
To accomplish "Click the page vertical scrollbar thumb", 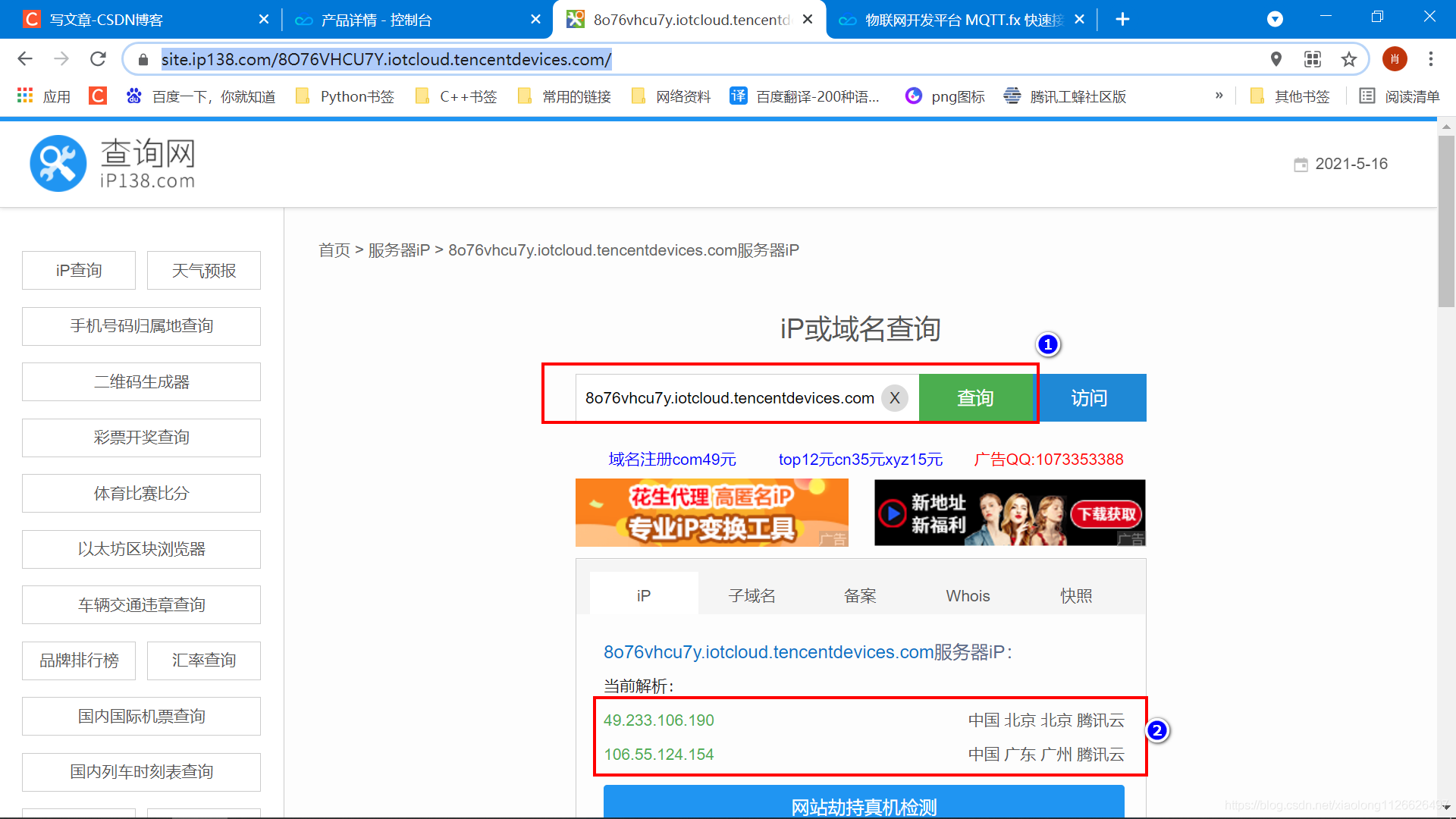I will [x=1446, y=220].
